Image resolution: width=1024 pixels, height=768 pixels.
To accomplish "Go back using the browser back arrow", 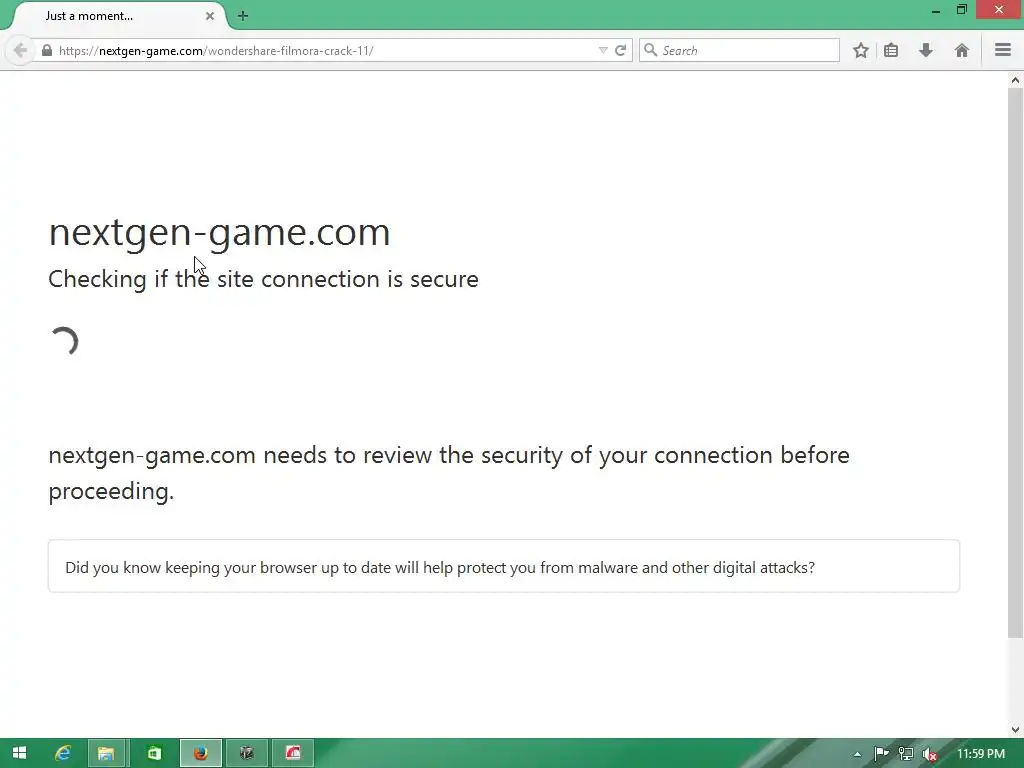I will (20, 50).
